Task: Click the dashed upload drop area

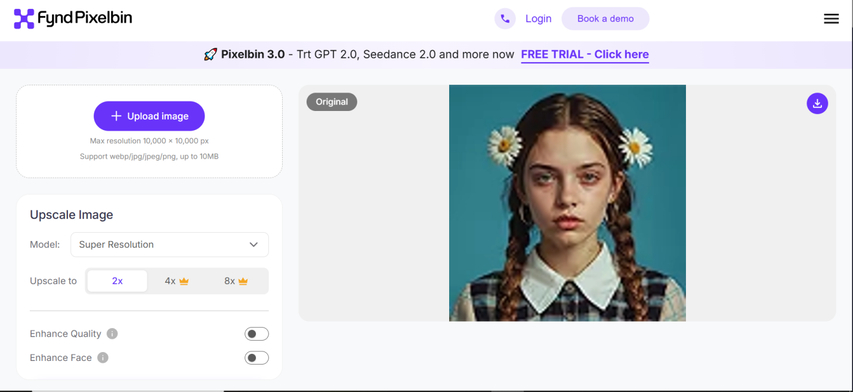Action: [x=149, y=131]
